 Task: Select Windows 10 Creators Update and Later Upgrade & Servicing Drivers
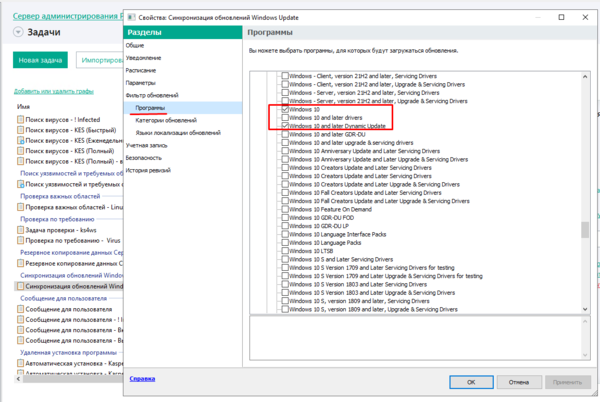click(374, 184)
